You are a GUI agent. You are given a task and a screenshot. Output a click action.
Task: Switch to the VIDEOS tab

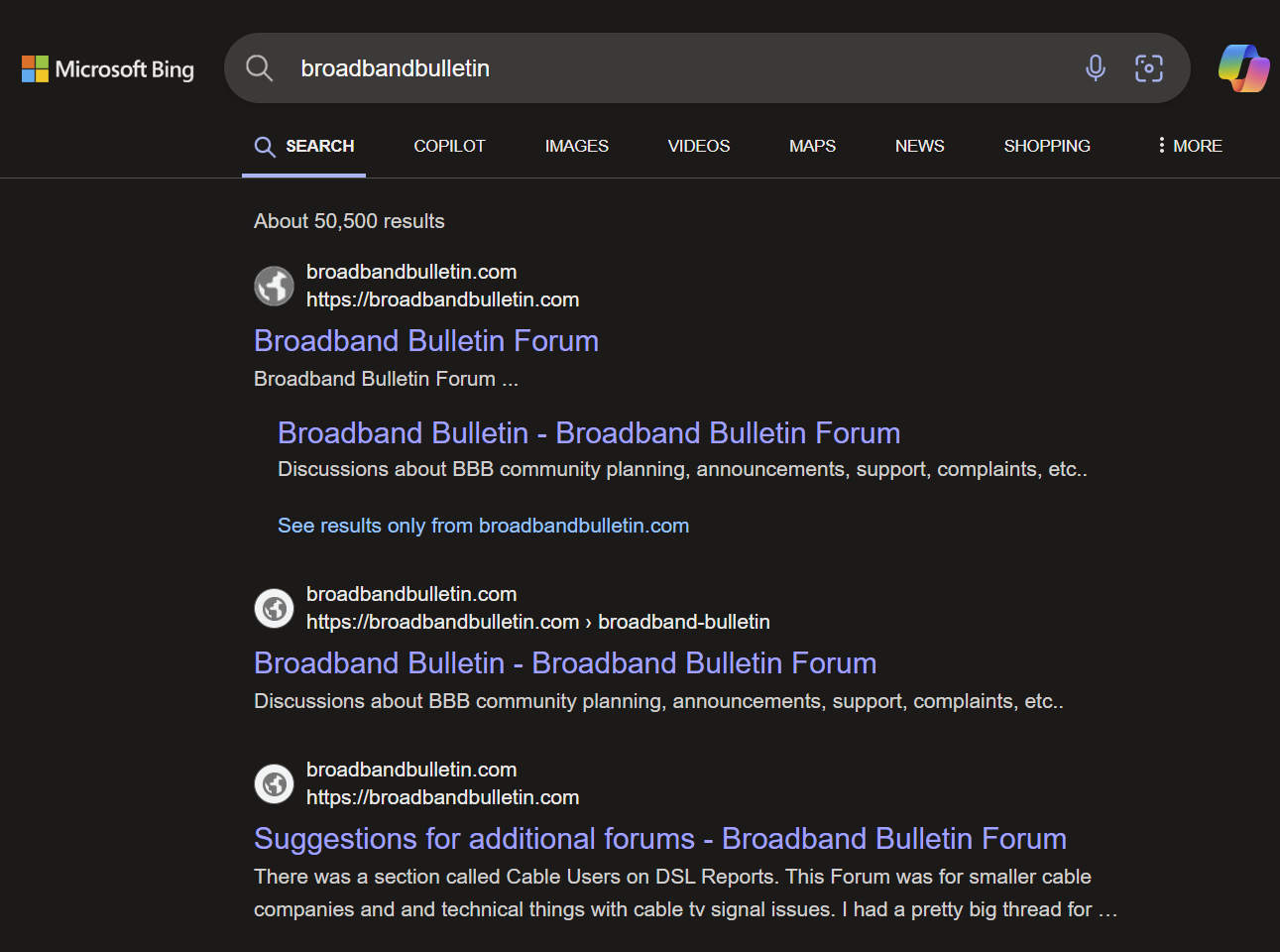point(699,146)
